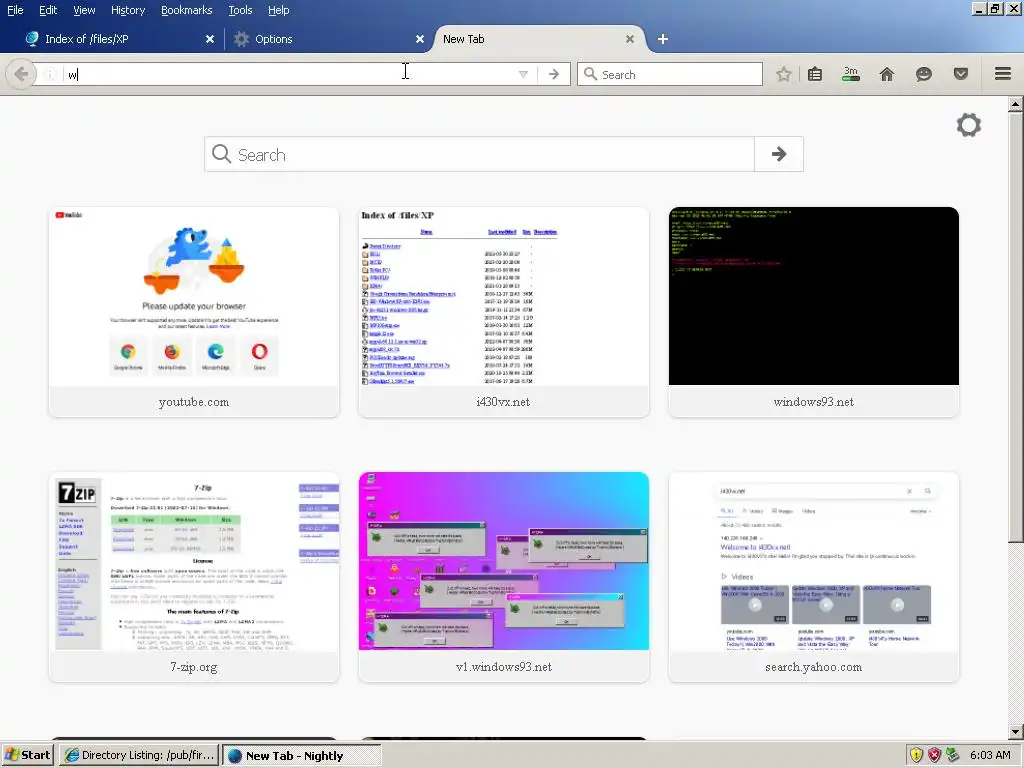The image size is (1024, 768).
Task: Click the network tray icon
Action: [x=953, y=755]
